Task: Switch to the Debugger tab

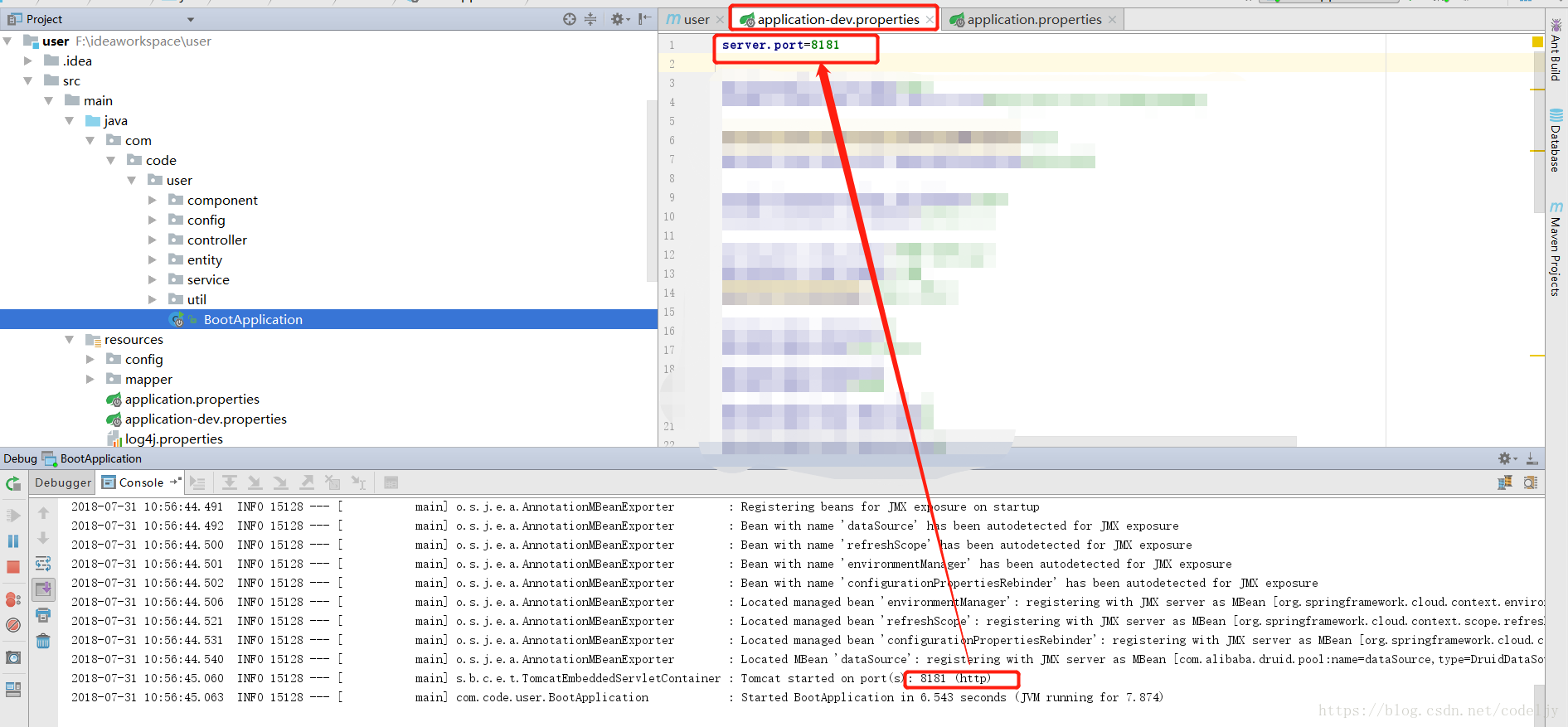Action: [x=63, y=482]
